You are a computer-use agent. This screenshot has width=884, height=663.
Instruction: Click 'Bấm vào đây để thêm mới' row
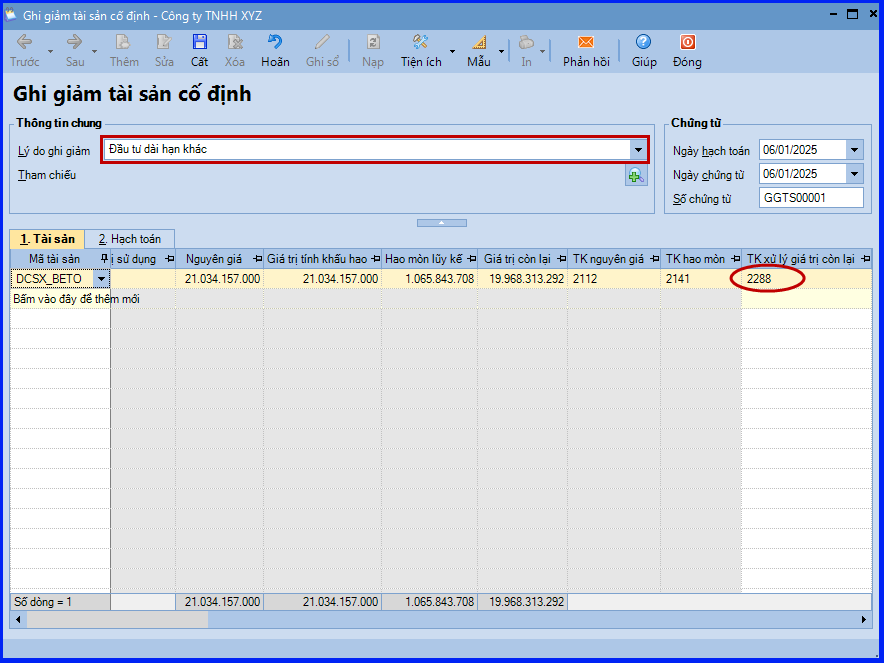pyautogui.click(x=76, y=298)
